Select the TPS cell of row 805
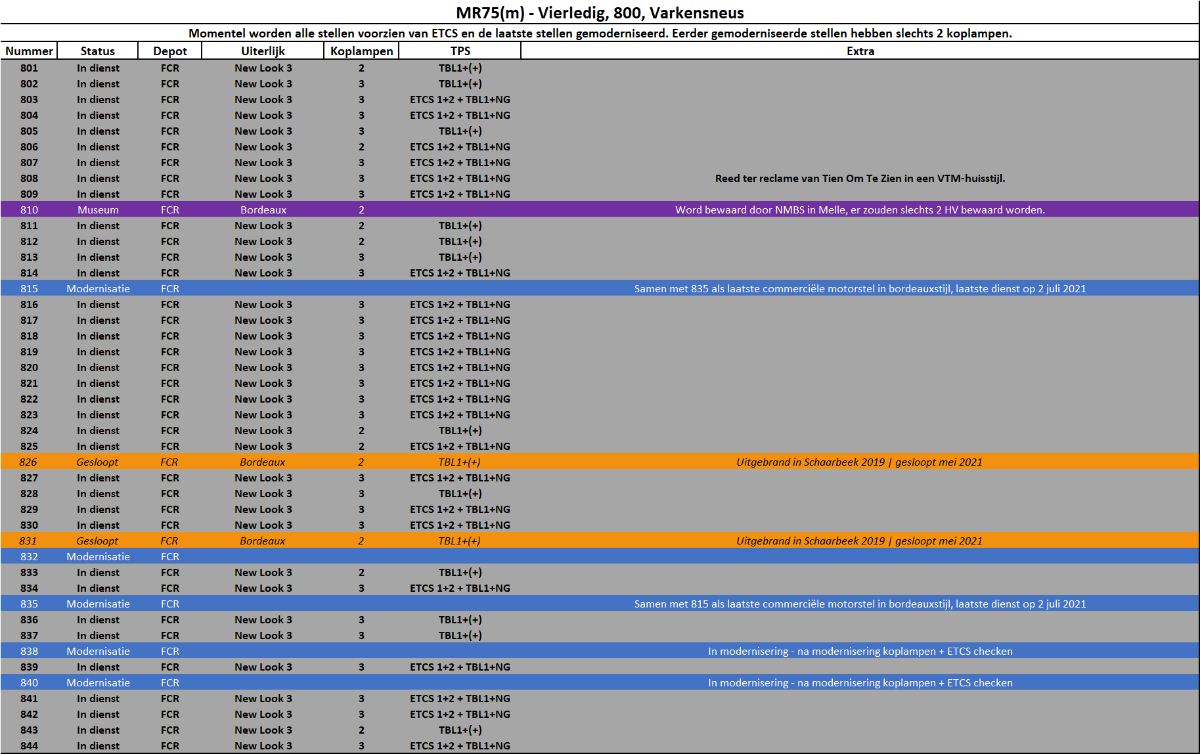This screenshot has width=1200, height=754. pos(459,131)
